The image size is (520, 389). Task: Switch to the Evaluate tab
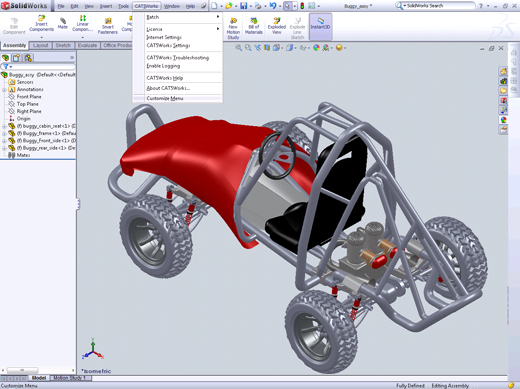[87, 45]
